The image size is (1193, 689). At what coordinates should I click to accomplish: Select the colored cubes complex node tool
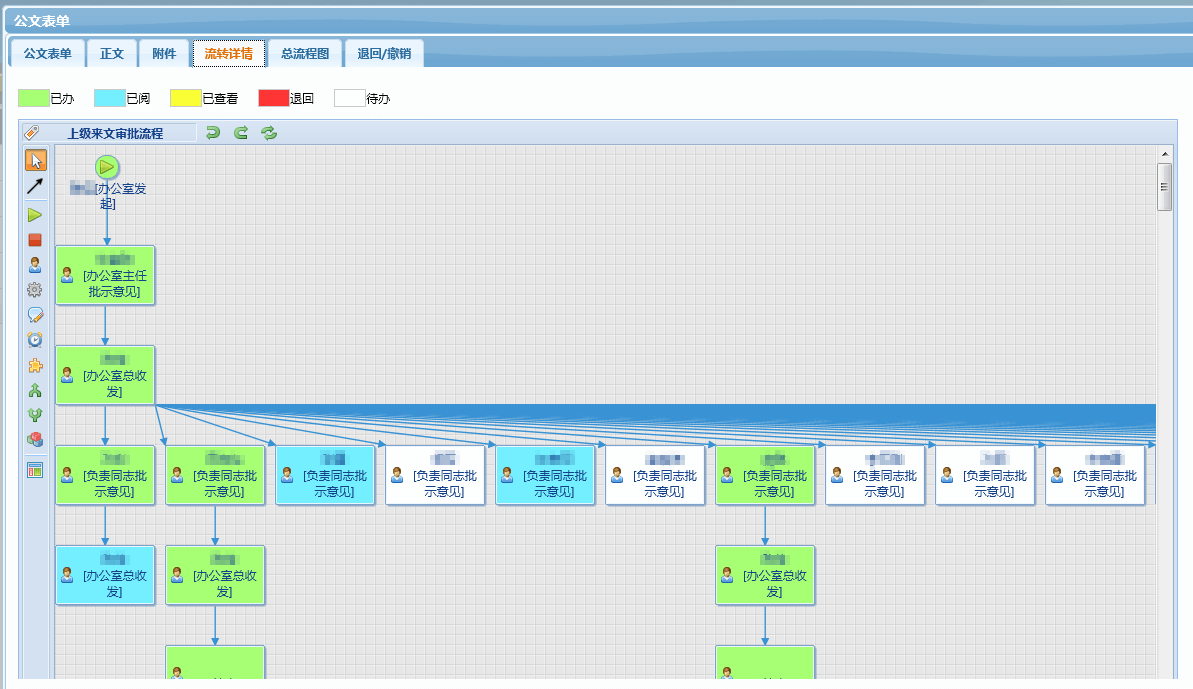[x=35, y=440]
